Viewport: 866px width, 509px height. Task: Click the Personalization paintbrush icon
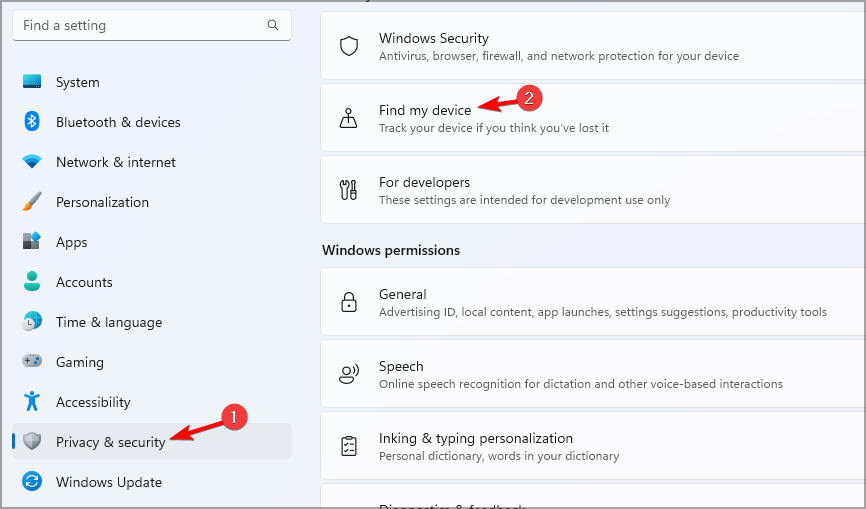point(32,202)
